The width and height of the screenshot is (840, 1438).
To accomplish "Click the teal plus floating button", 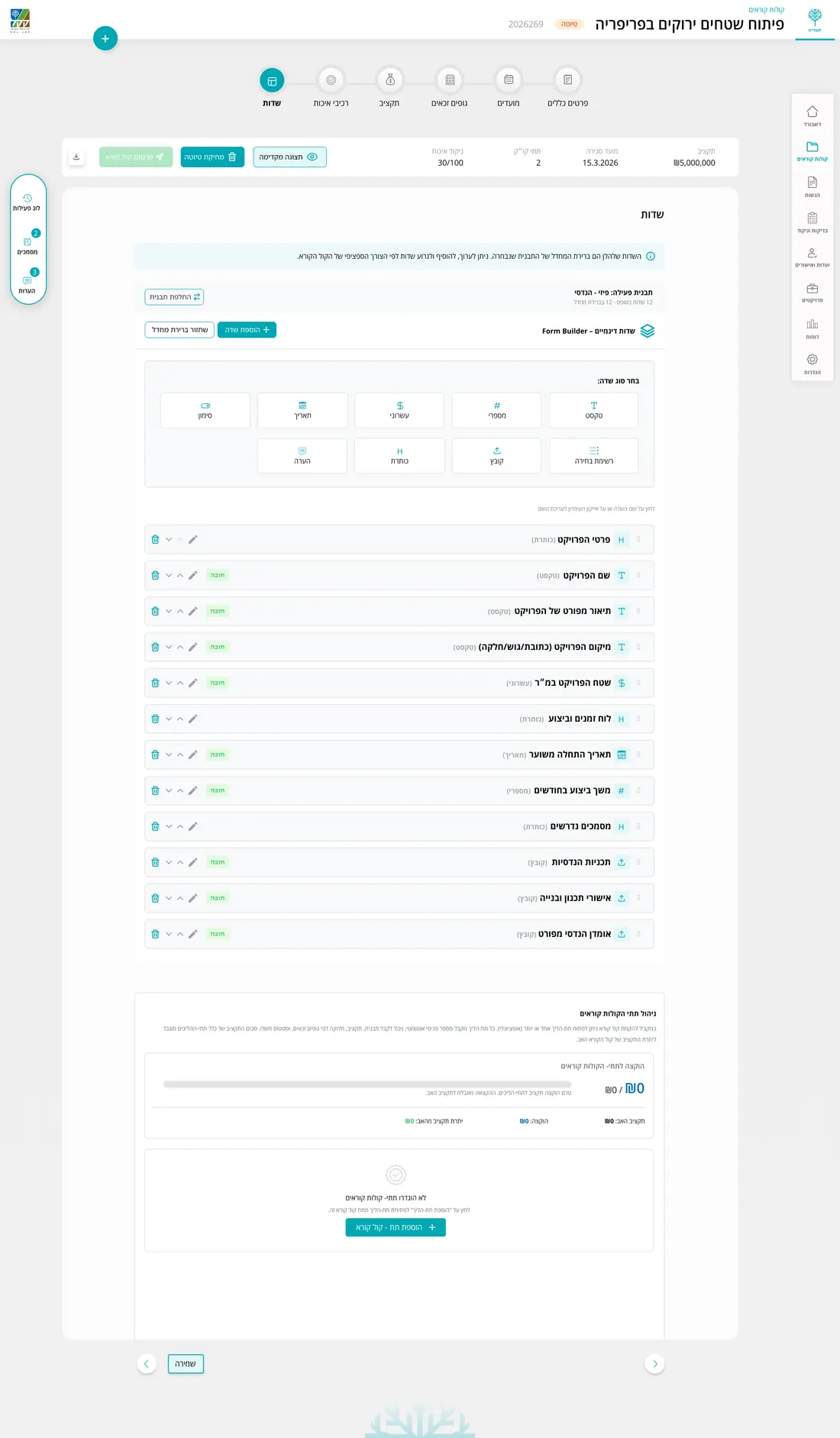I will [105, 38].
